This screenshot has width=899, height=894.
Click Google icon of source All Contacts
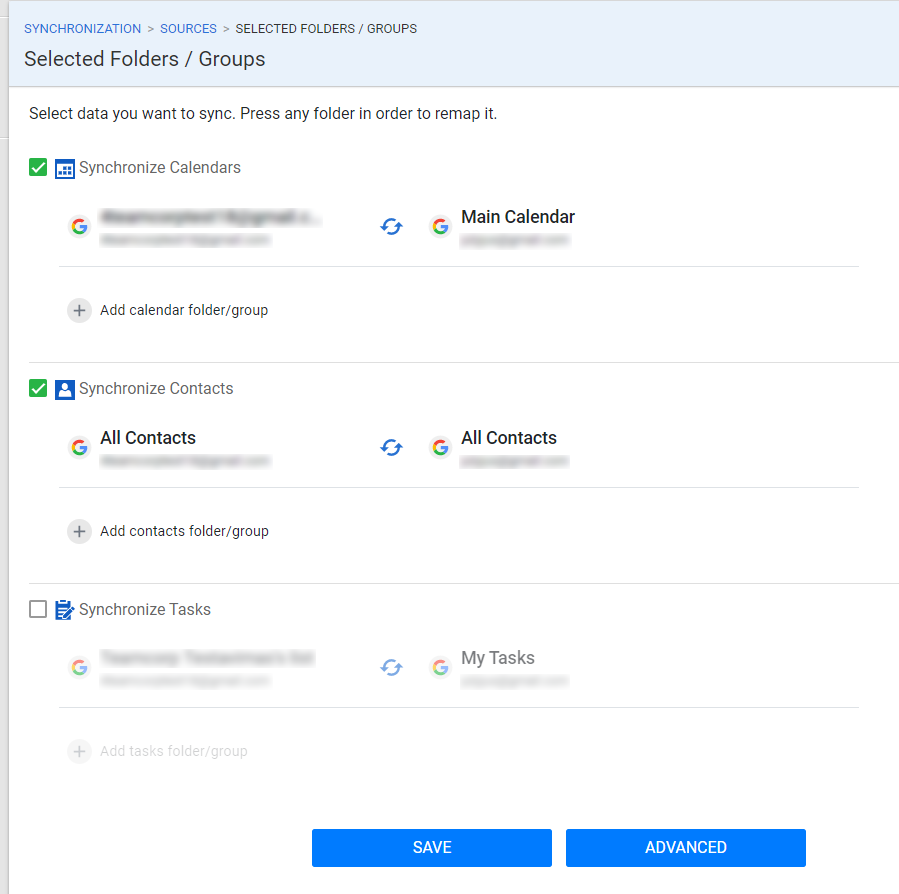tap(80, 447)
